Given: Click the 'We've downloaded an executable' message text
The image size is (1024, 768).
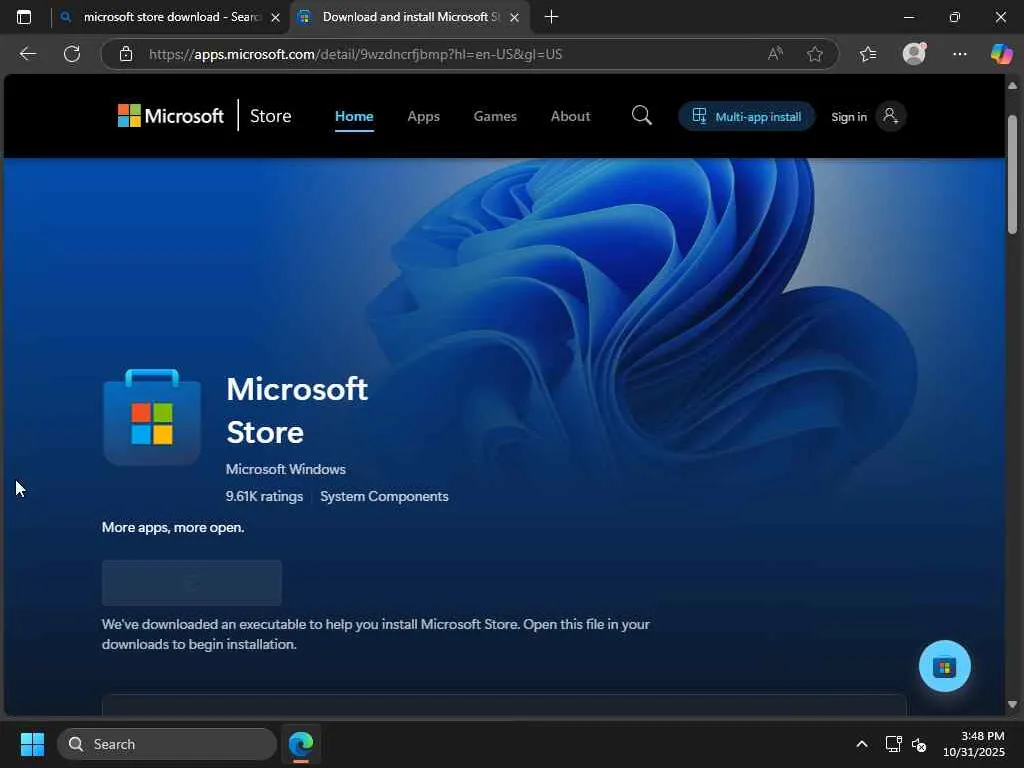Looking at the screenshot, I should pos(376,634).
